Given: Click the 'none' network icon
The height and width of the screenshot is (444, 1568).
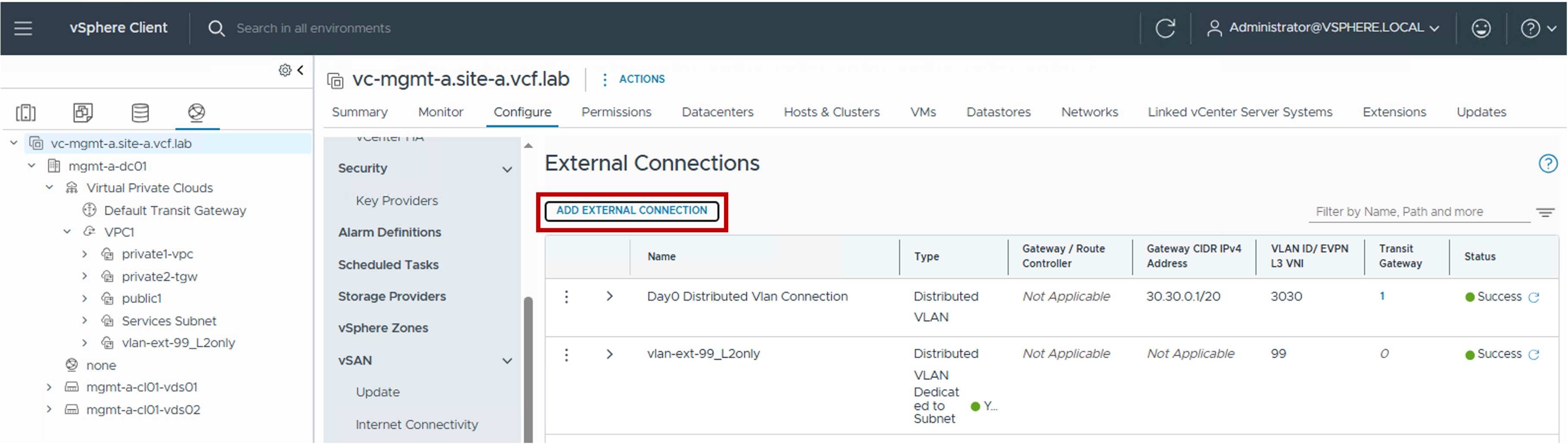Looking at the screenshot, I should coord(72,365).
